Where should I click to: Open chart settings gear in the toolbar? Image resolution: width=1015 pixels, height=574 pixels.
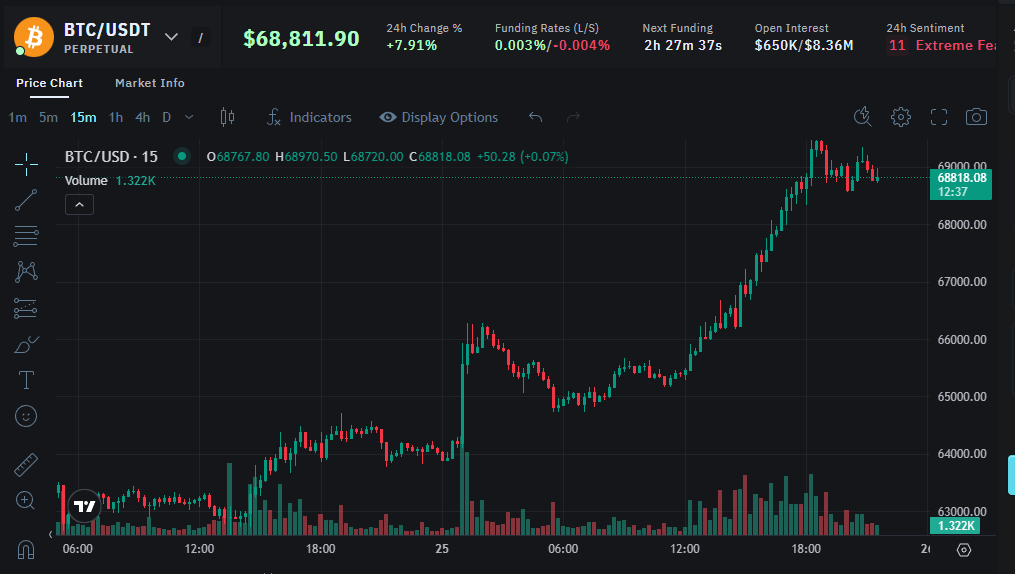(x=900, y=116)
